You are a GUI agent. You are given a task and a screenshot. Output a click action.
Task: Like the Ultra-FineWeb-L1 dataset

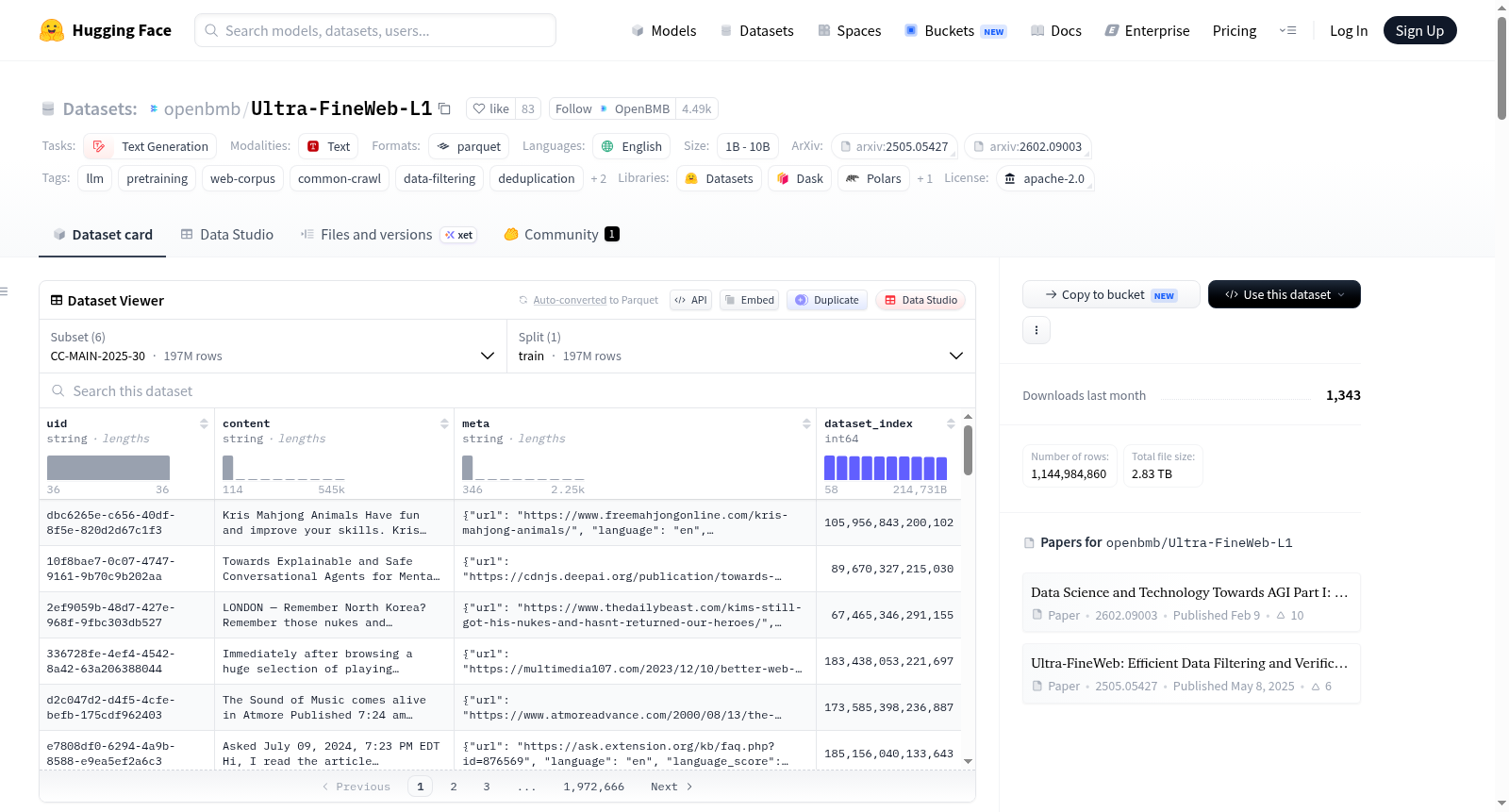(491, 108)
